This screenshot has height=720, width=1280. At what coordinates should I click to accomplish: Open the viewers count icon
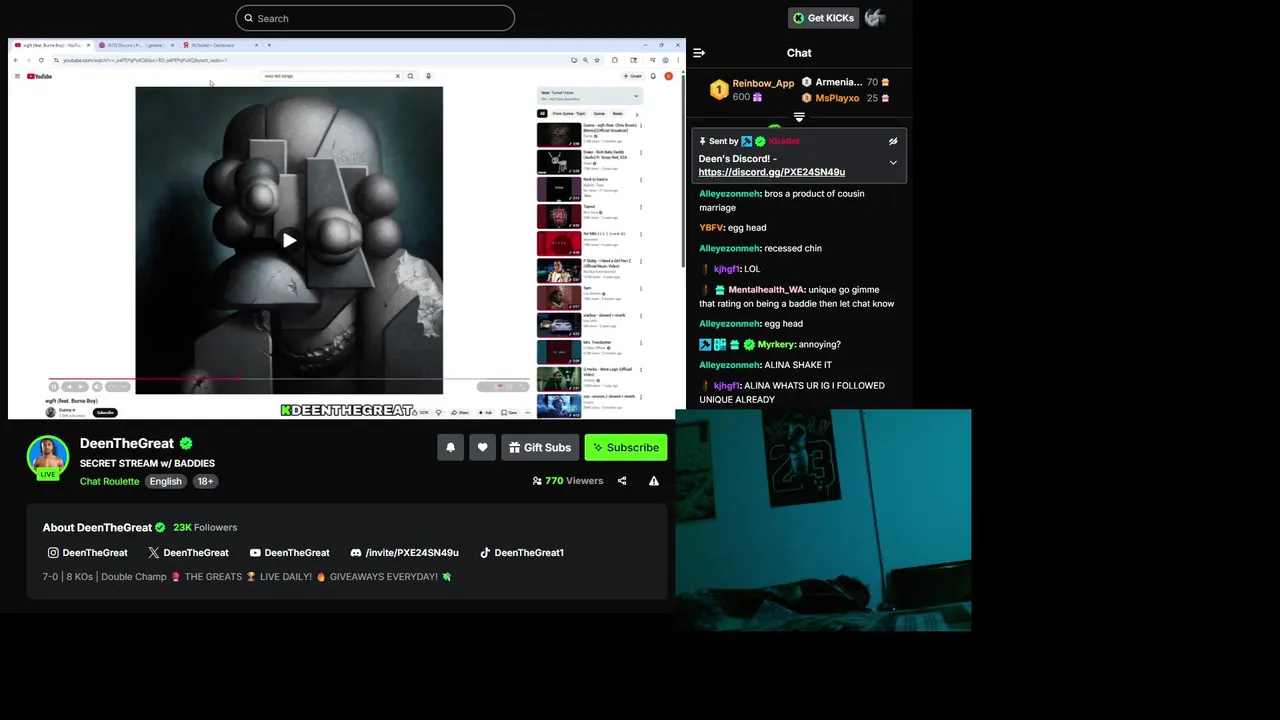537,481
